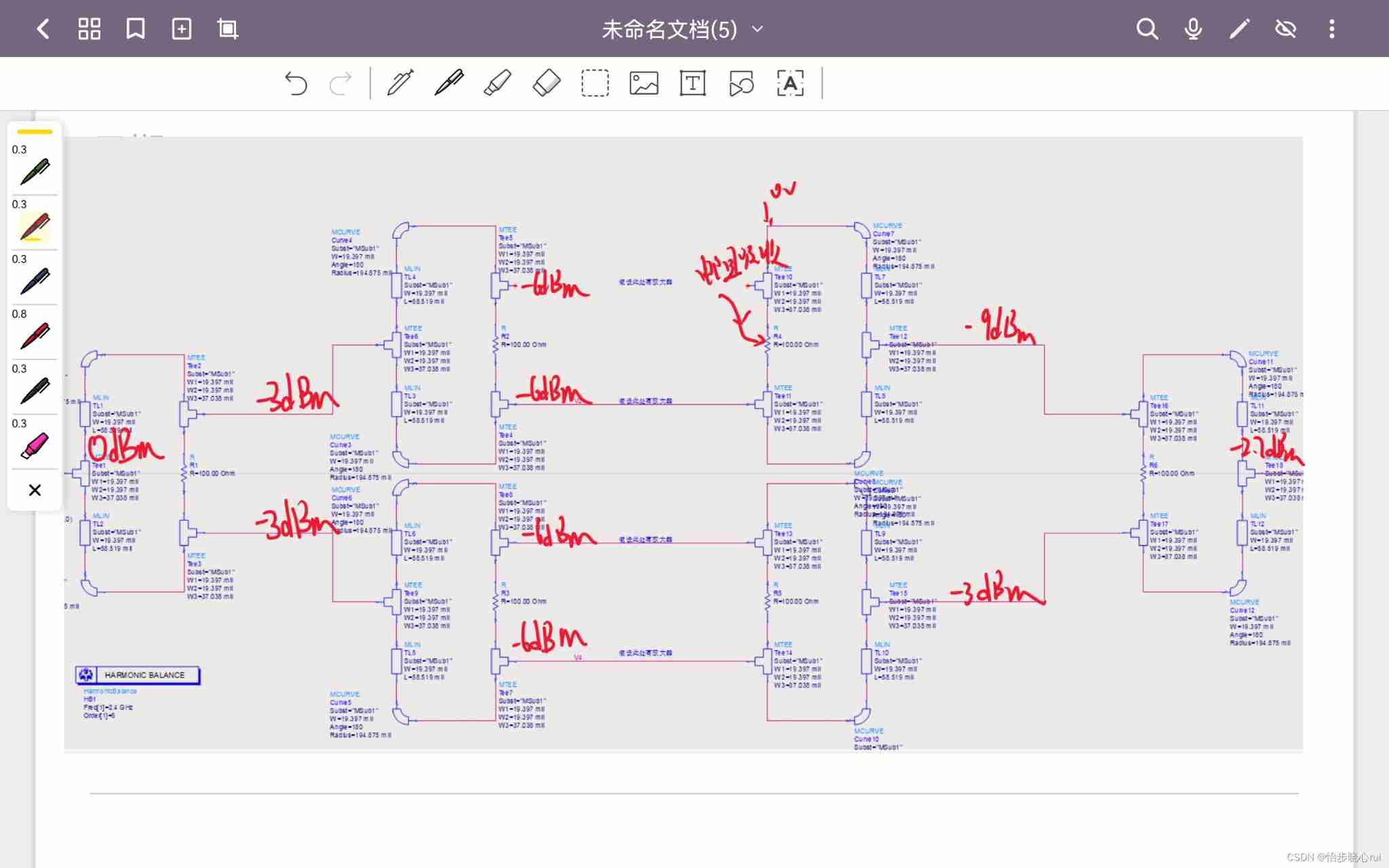Pick the pink highlighter pen preset
Viewport: 1389px width, 868px height.
coord(35,446)
